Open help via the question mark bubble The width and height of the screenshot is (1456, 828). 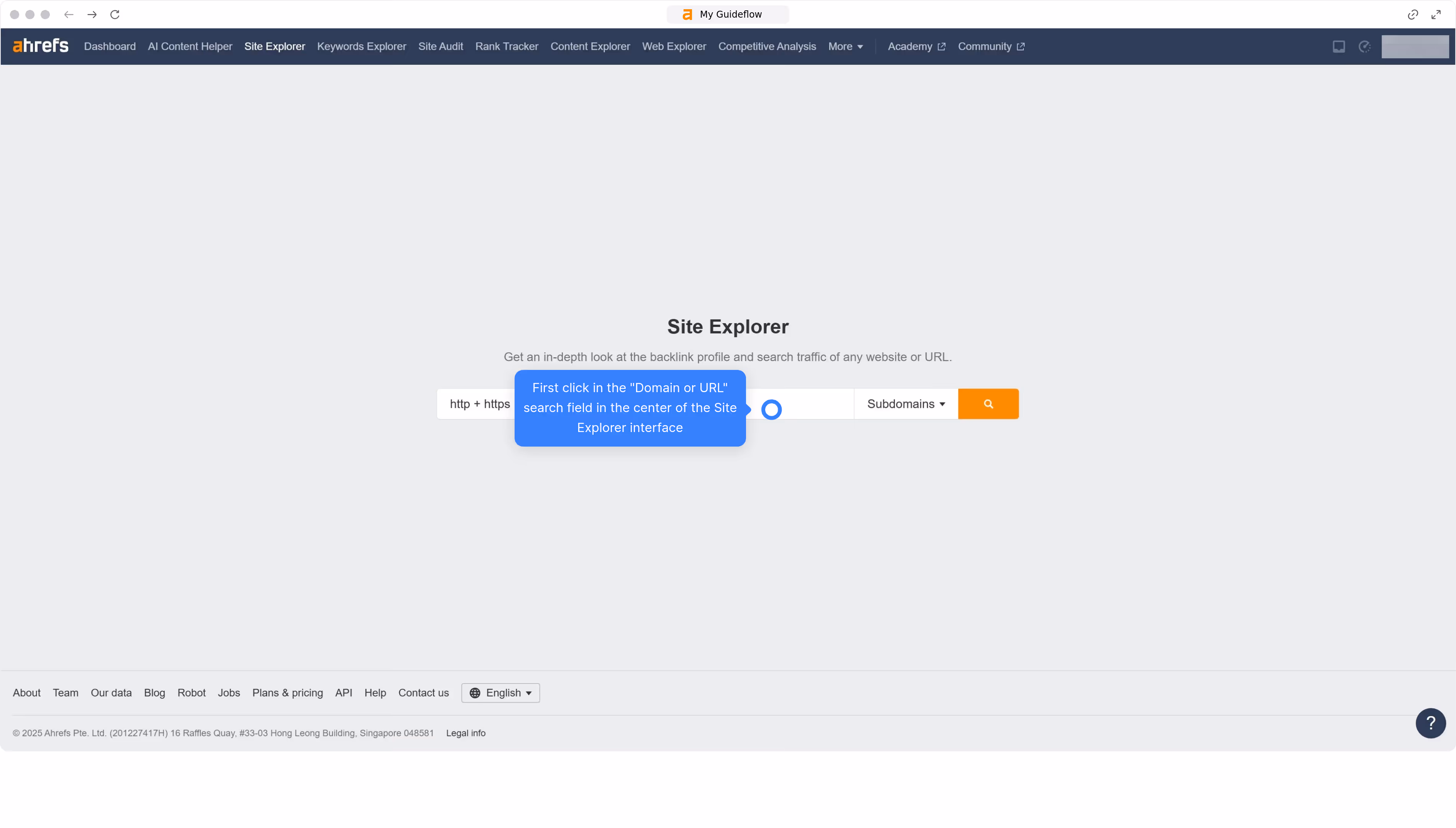pos(1430,723)
